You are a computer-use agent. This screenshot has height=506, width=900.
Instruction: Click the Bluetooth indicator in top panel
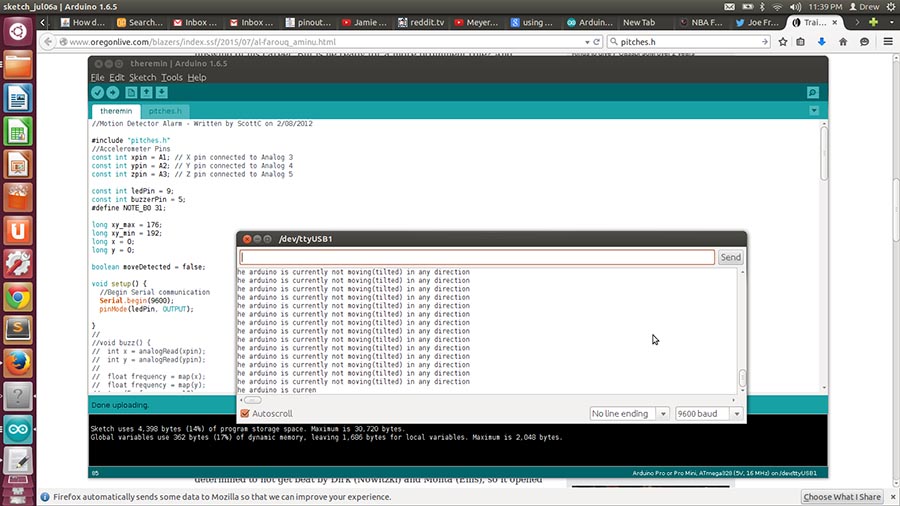coord(762,7)
